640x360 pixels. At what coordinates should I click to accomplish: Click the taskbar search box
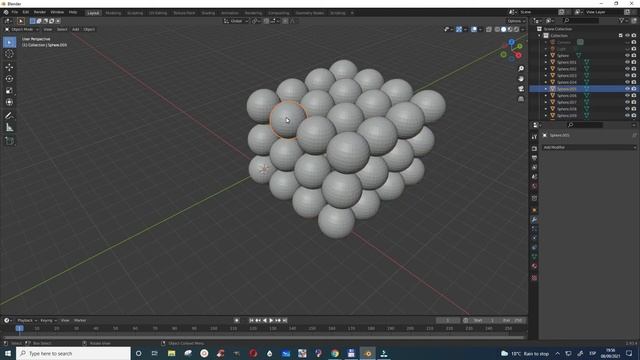point(73,353)
